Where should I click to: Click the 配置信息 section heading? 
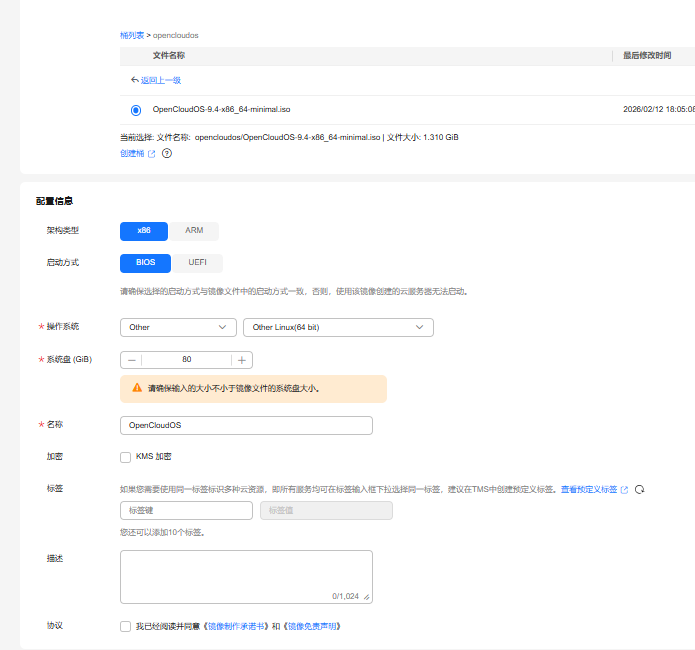point(55,201)
